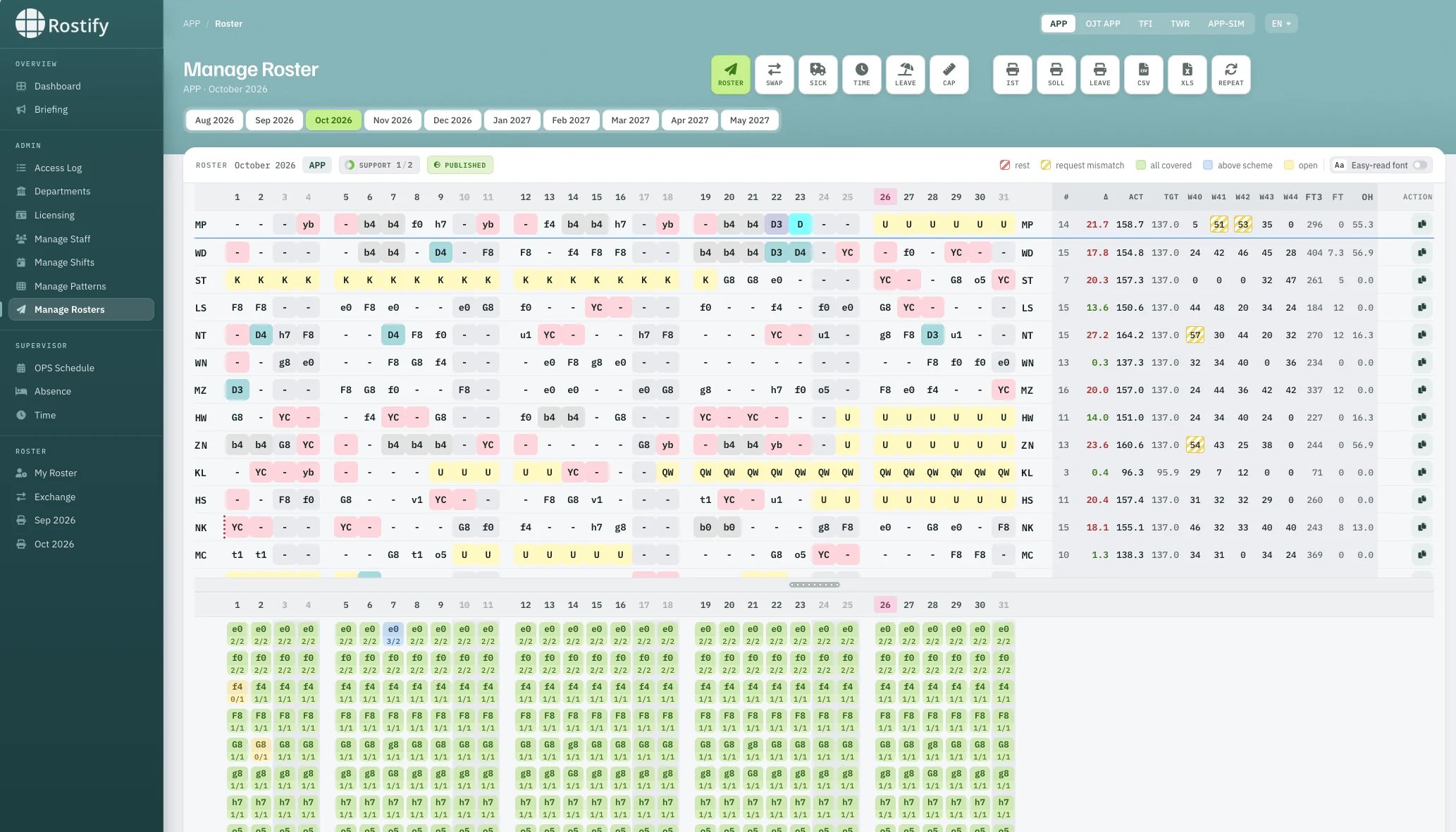This screenshot has width=1456, height=832.
Task: Click the APP-SIM tab
Action: pyautogui.click(x=1226, y=23)
